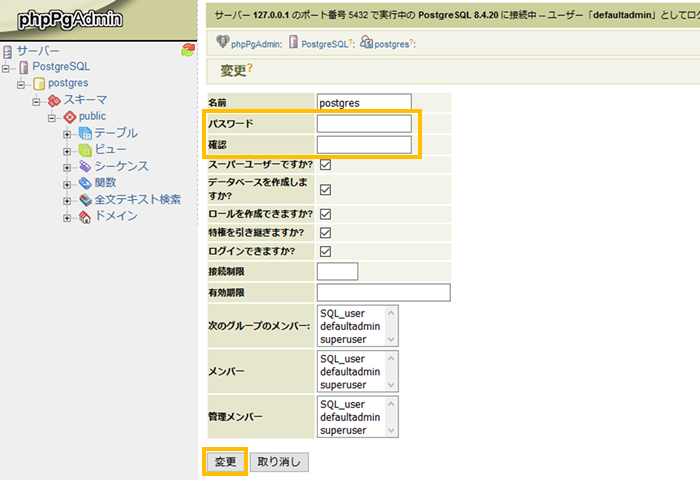Toggle 特権を引き継ぎますか checkbox
Image resolution: width=700 pixels, height=480 pixels.
point(325,233)
